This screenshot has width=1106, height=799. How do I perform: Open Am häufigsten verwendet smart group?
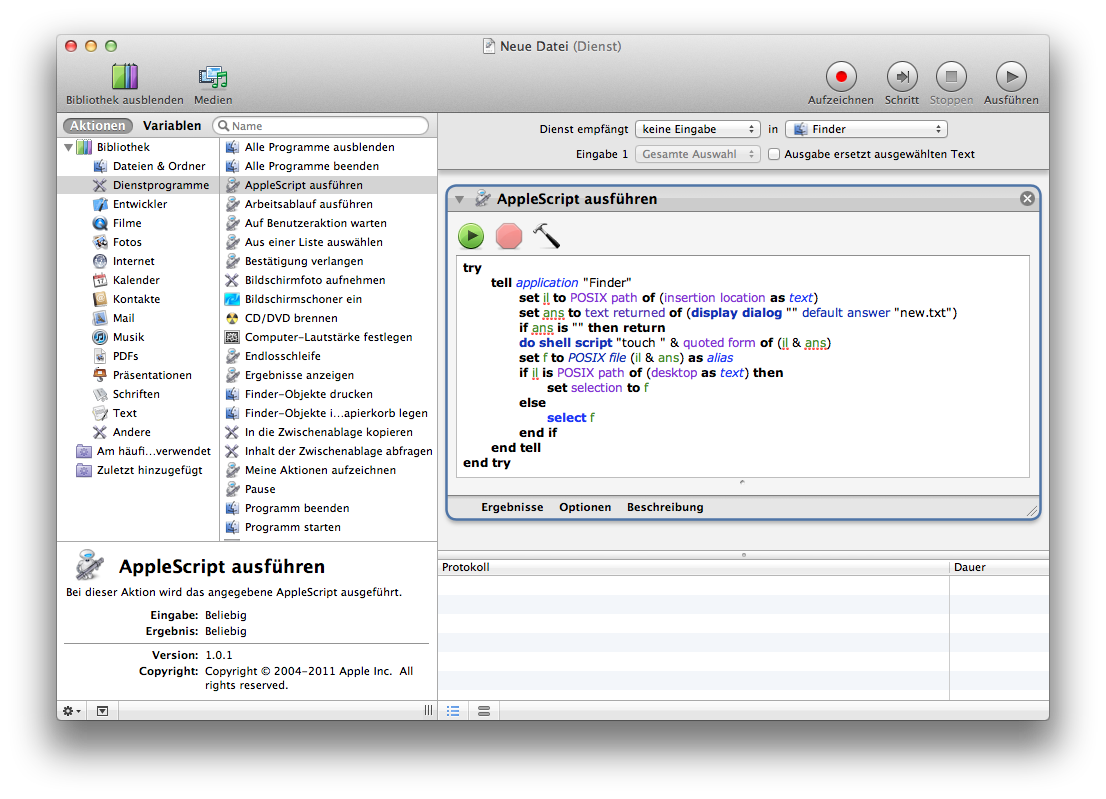pos(138,452)
